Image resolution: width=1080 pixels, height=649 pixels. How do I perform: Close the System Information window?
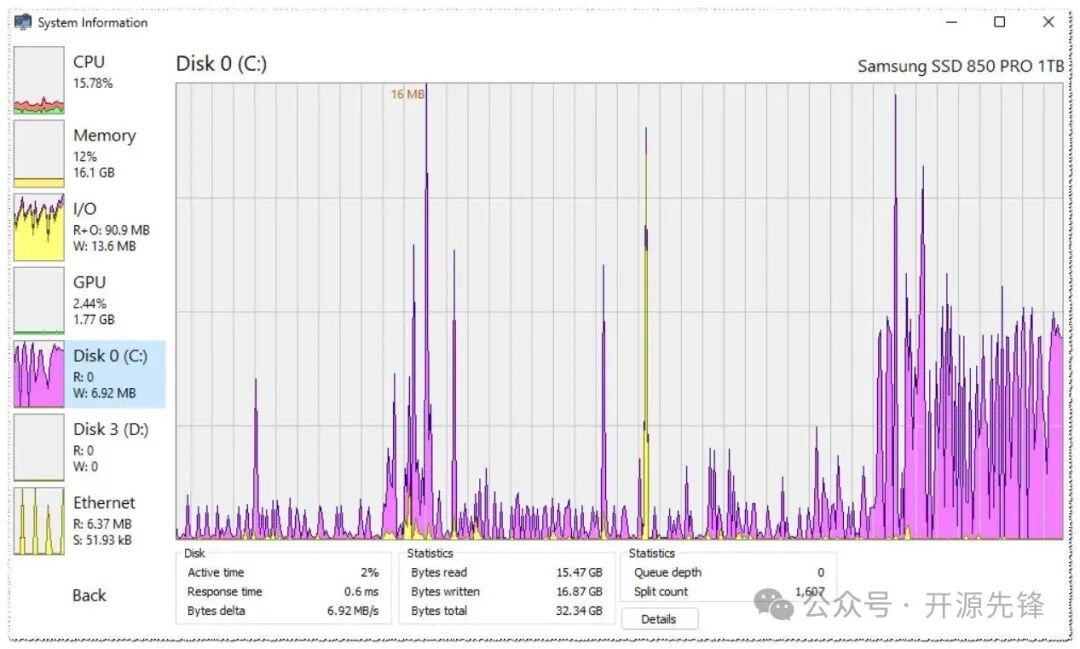[1048, 22]
